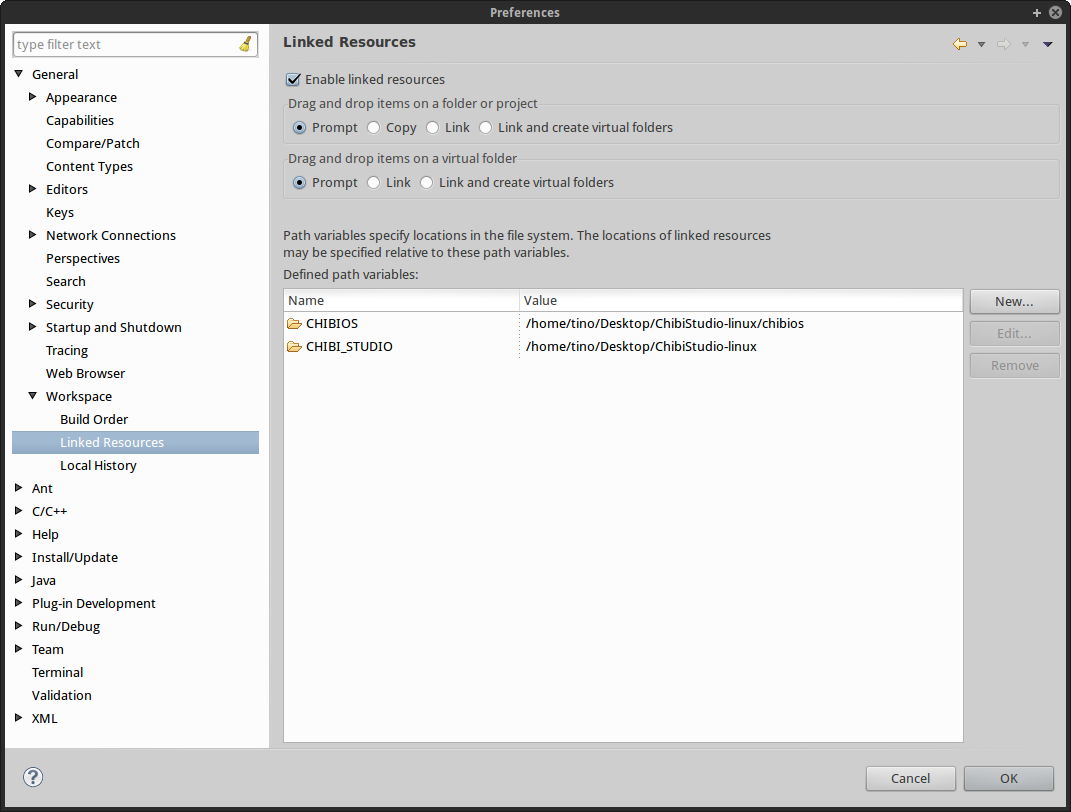Viewport: 1071px width, 812px height.
Task: Sort path variables by Name column
Action: pyautogui.click(x=402, y=300)
